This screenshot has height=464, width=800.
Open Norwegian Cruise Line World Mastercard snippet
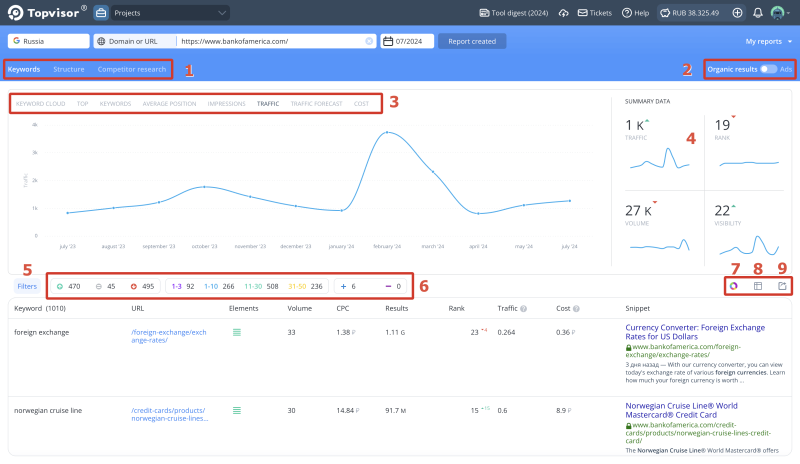pyautogui.click(x=681, y=410)
